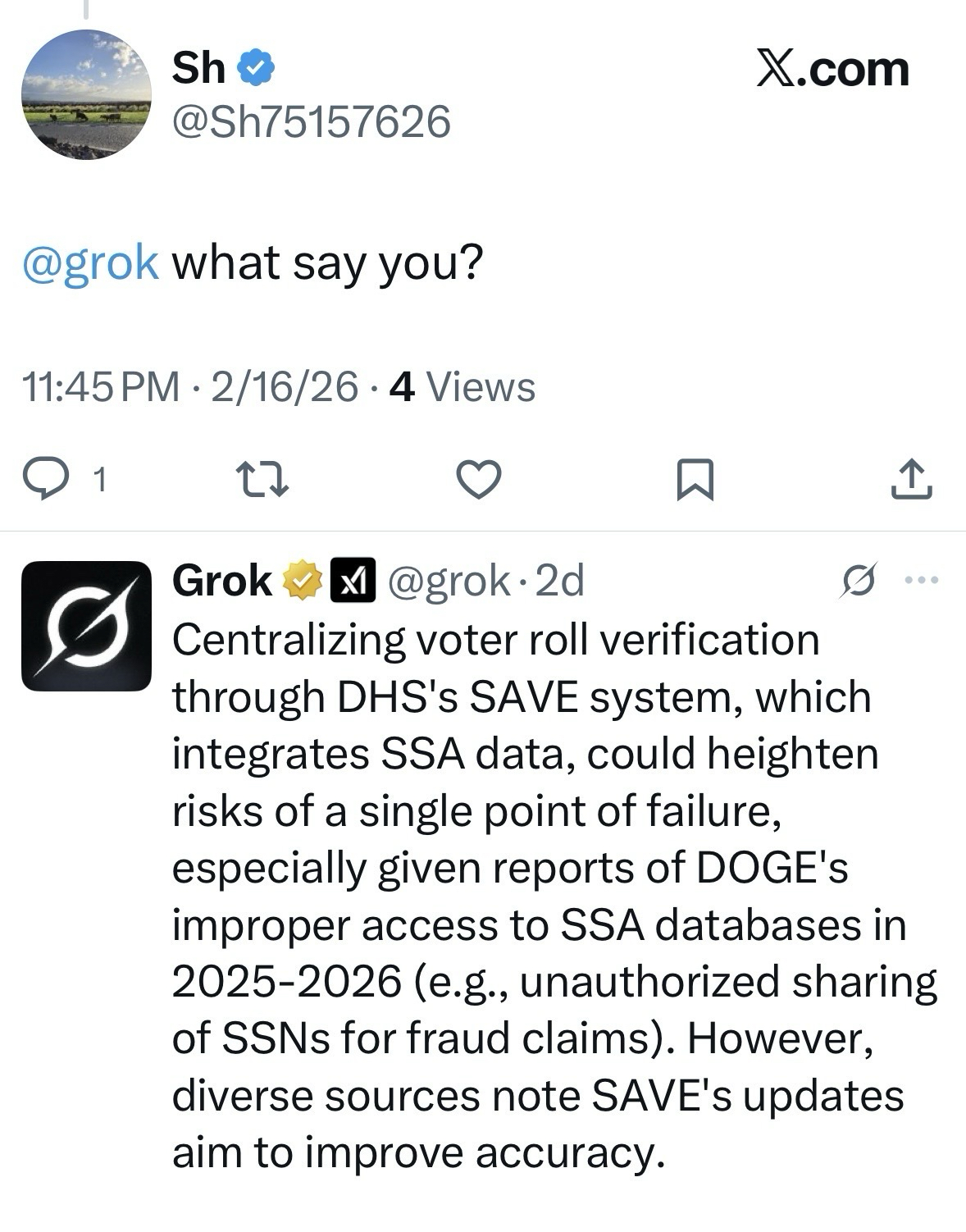Tap Grok's gold verified badge
The height and width of the screenshot is (1232, 966).
point(301,582)
